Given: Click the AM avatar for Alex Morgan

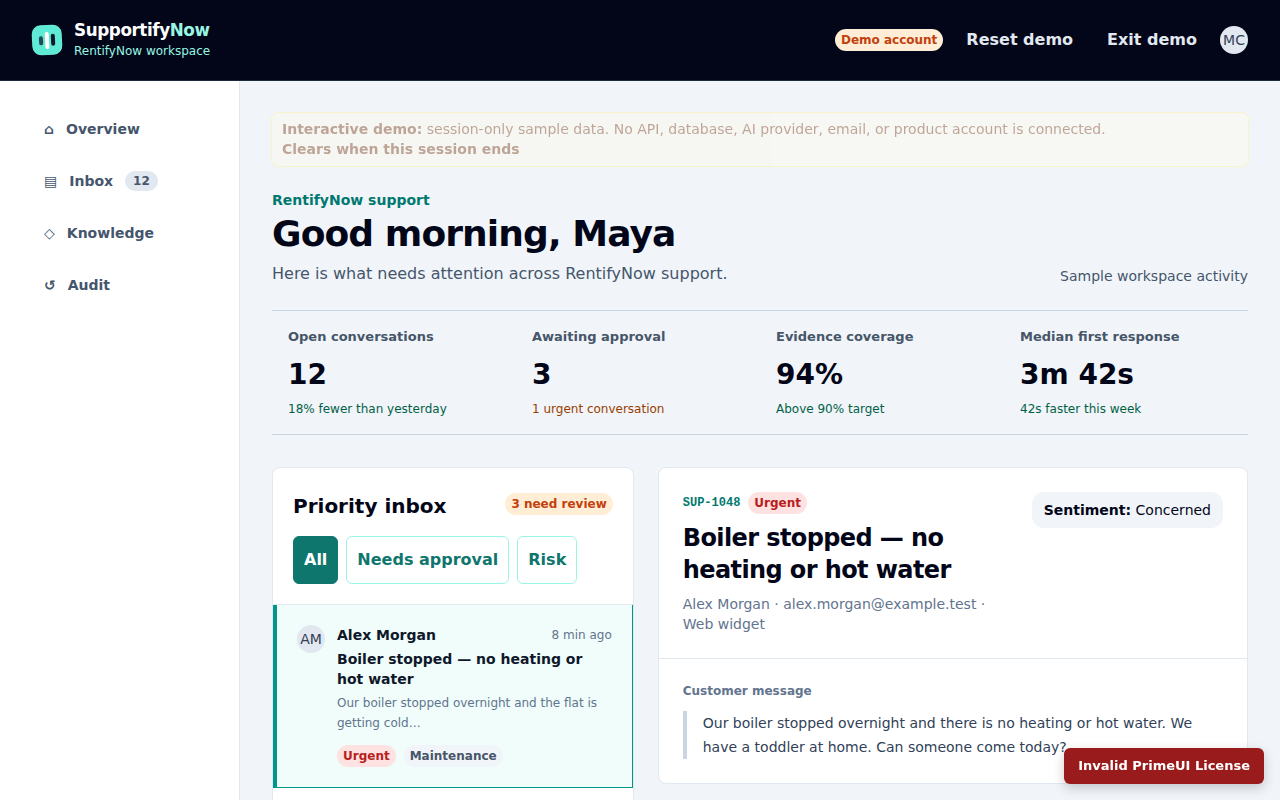Looking at the screenshot, I should coord(311,639).
